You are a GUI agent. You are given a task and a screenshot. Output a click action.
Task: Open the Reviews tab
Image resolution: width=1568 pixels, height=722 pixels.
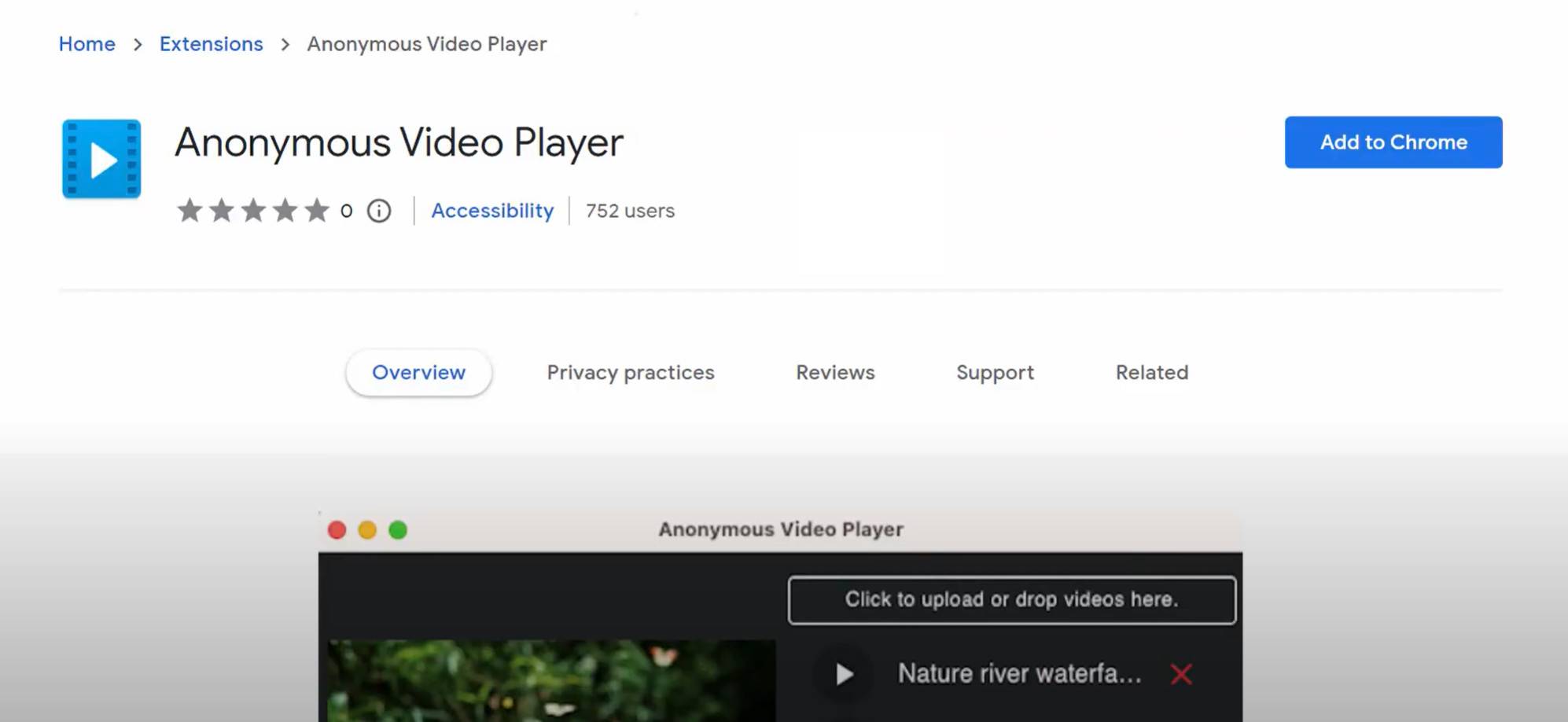point(835,373)
